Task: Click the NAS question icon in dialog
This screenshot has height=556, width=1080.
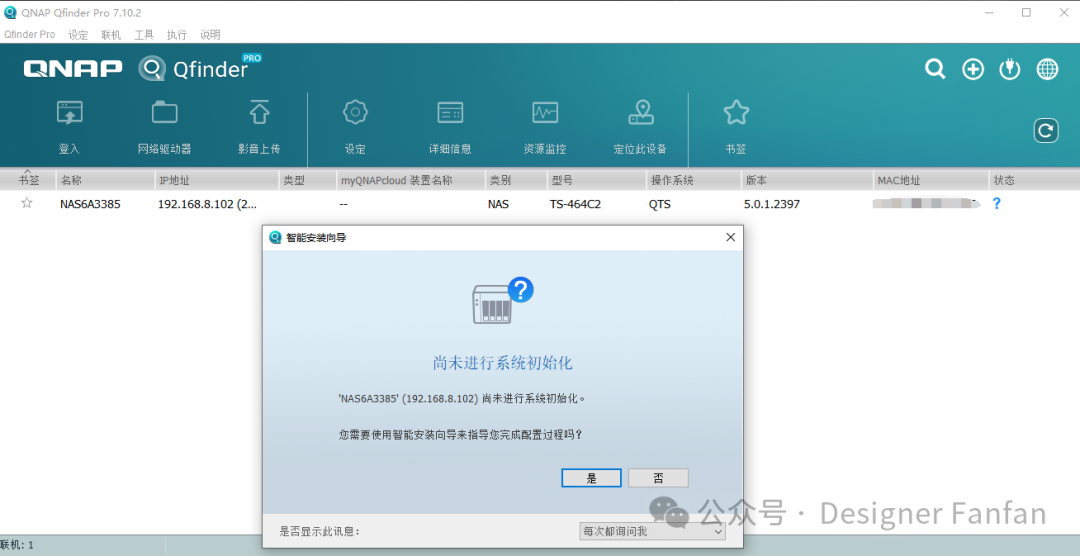Action: [503, 300]
